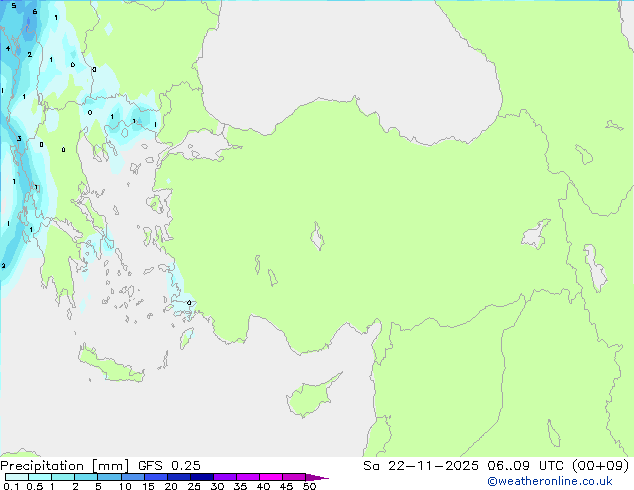
Task: Click the 35–40 mm legend color swatch
Action: point(247,477)
